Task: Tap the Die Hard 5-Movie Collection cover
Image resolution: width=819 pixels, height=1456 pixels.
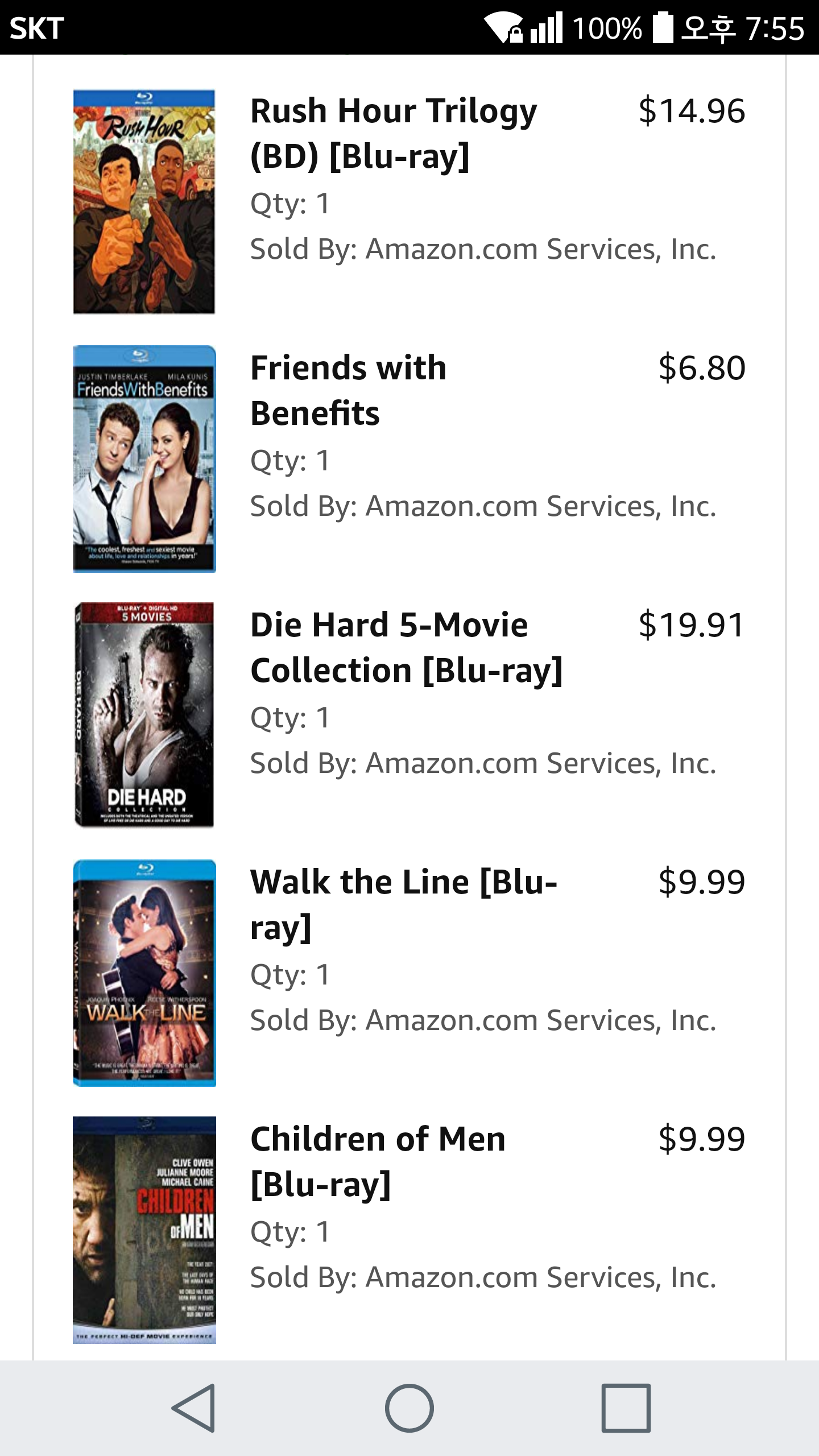Action: (144, 715)
